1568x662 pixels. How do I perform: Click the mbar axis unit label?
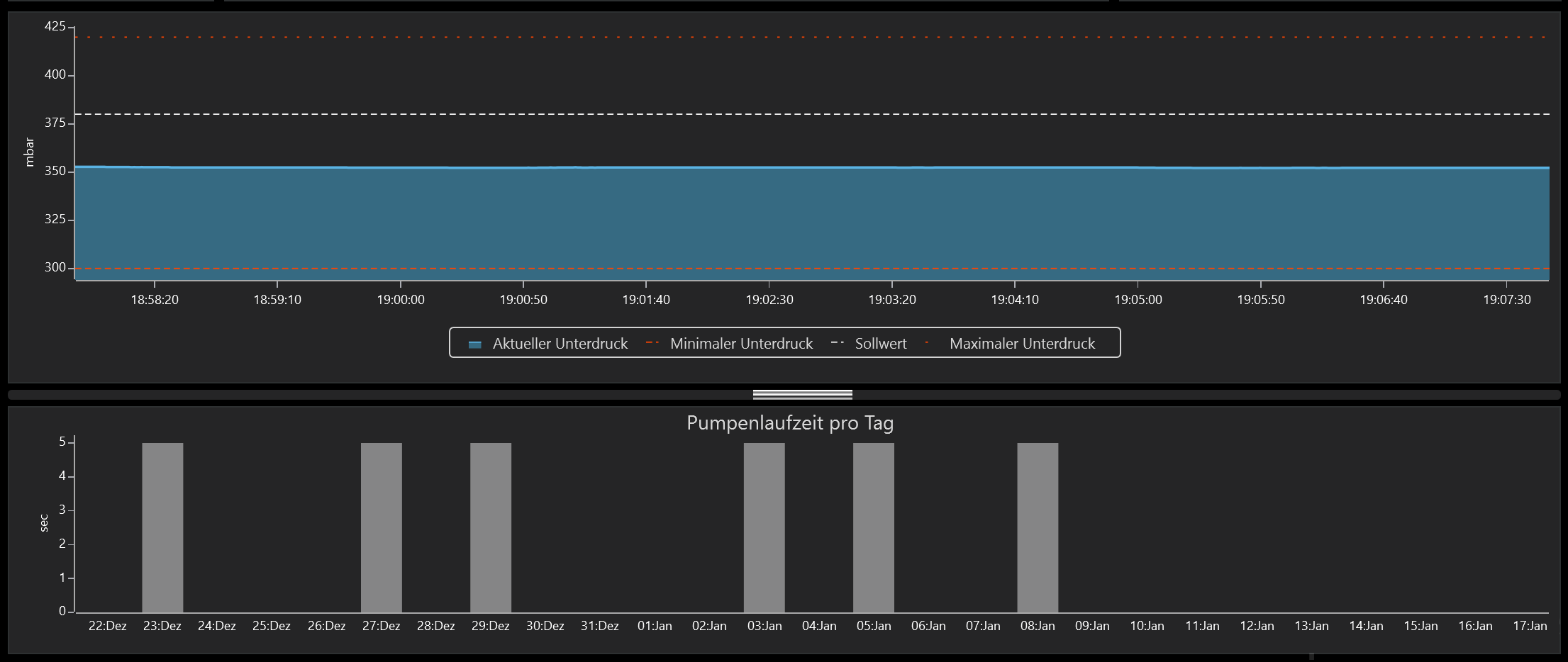(29, 152)
